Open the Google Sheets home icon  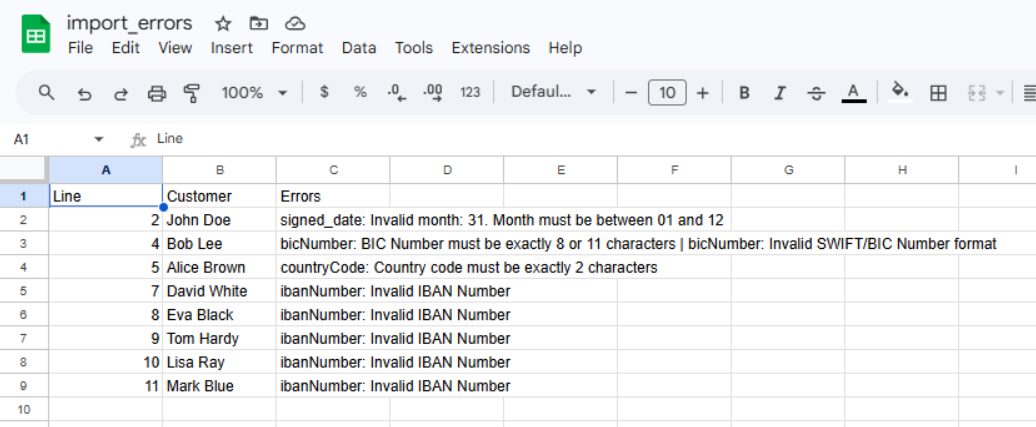pos(36,34)
